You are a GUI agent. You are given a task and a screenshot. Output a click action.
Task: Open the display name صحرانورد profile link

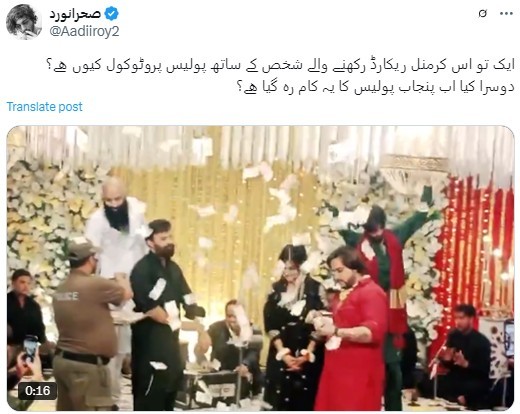(75, 14)
